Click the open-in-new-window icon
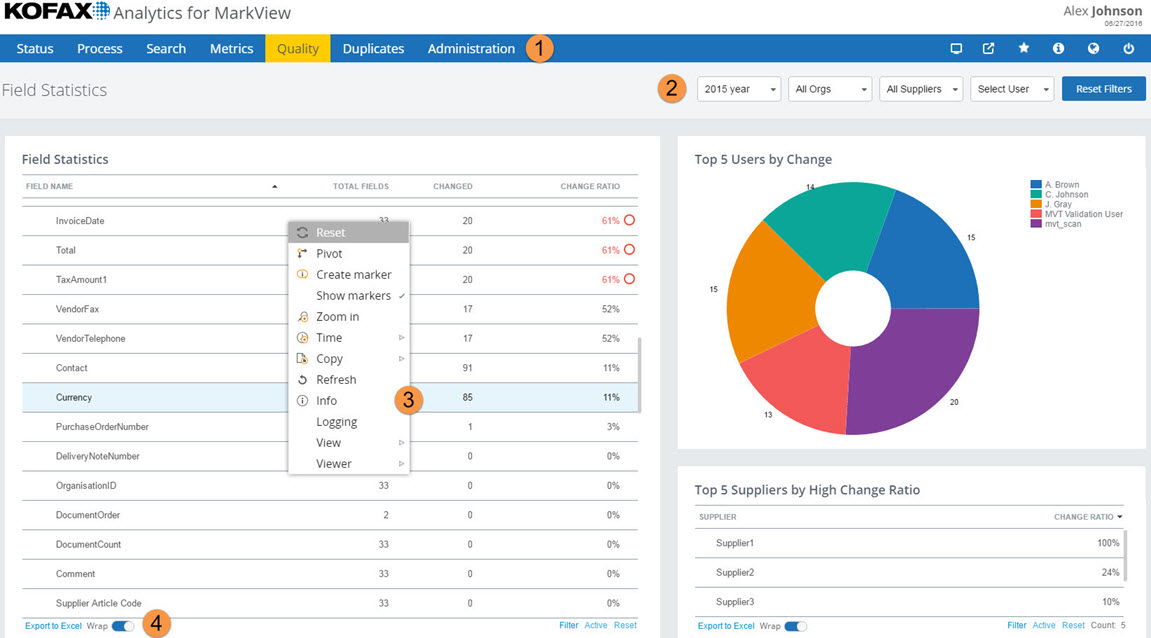 [989, 48]
